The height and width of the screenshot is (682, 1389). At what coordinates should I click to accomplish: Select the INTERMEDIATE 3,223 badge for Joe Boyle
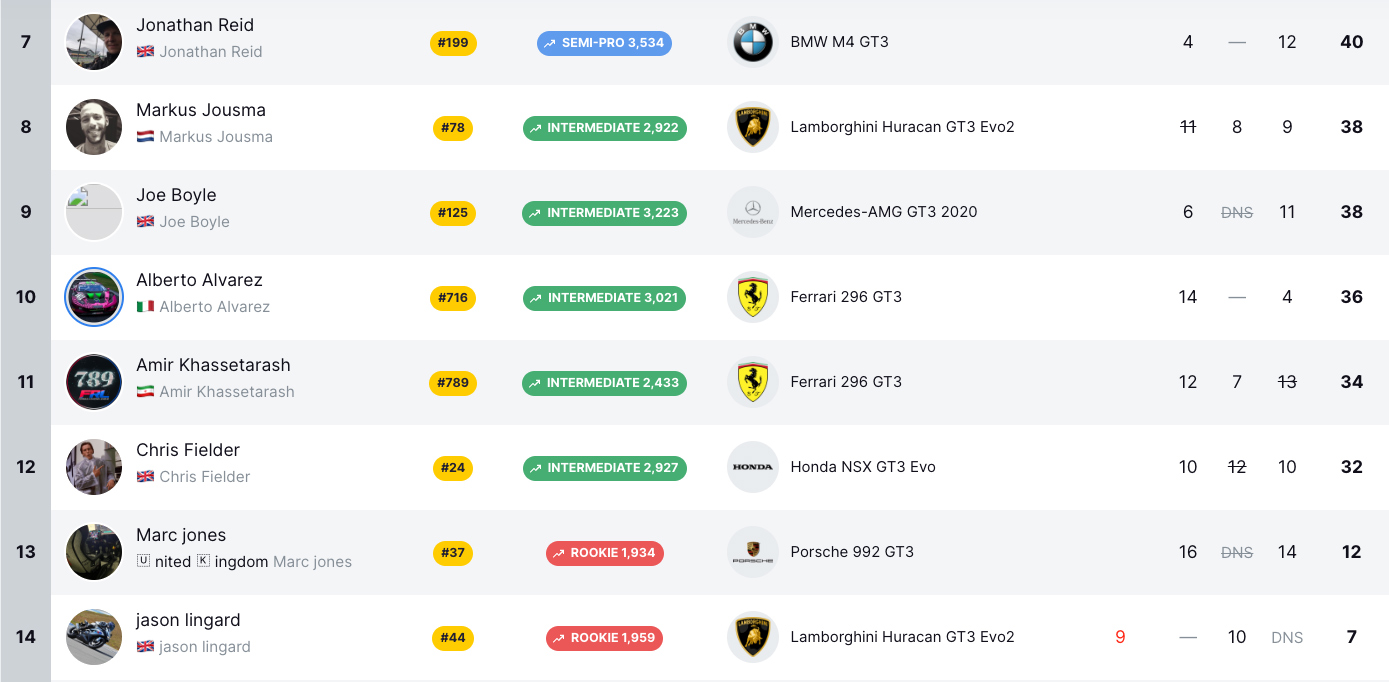click(x=604, y=213)
